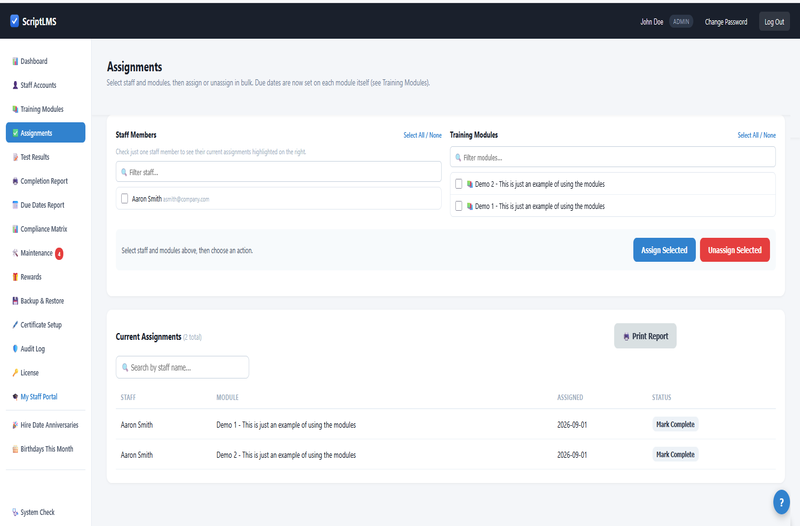Click the John Doe user name
Screen dimensions: 800x526
click(x=652, y=22)
